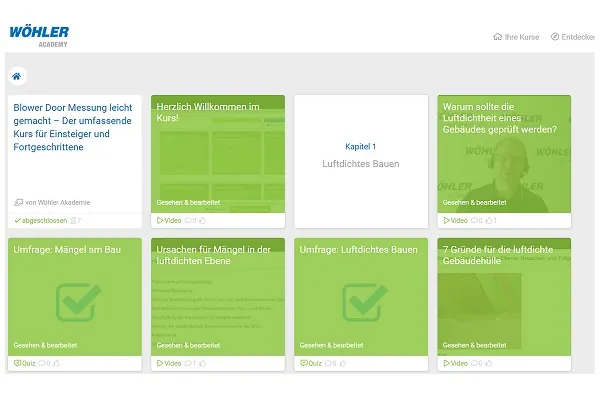Open the 'Kapitel 1 Luftdichtes Bauen' chapter card
Screen dimensions: 600x401
361,154
